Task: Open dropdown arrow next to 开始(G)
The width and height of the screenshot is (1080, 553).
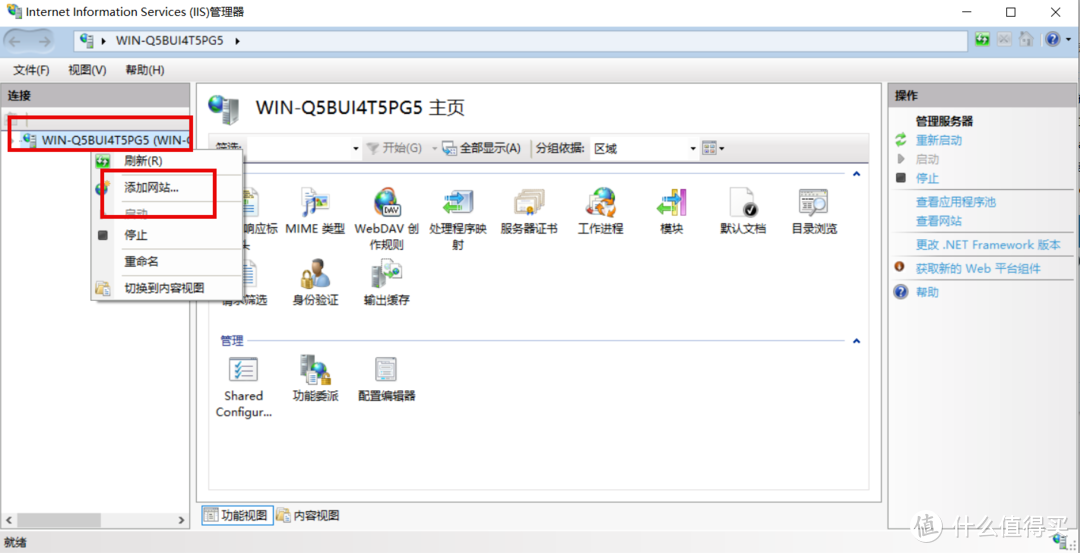Action: point(435,149)
